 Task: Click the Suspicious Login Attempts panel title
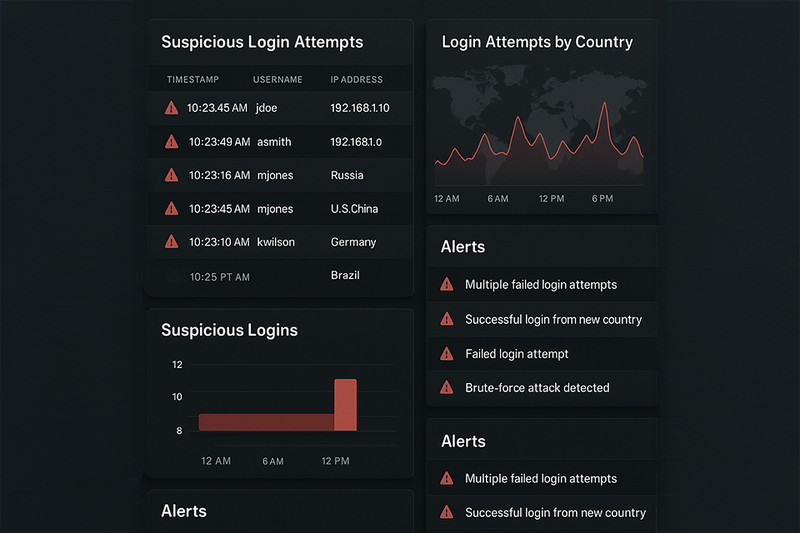pyautogui.click(x=262, y=42)
